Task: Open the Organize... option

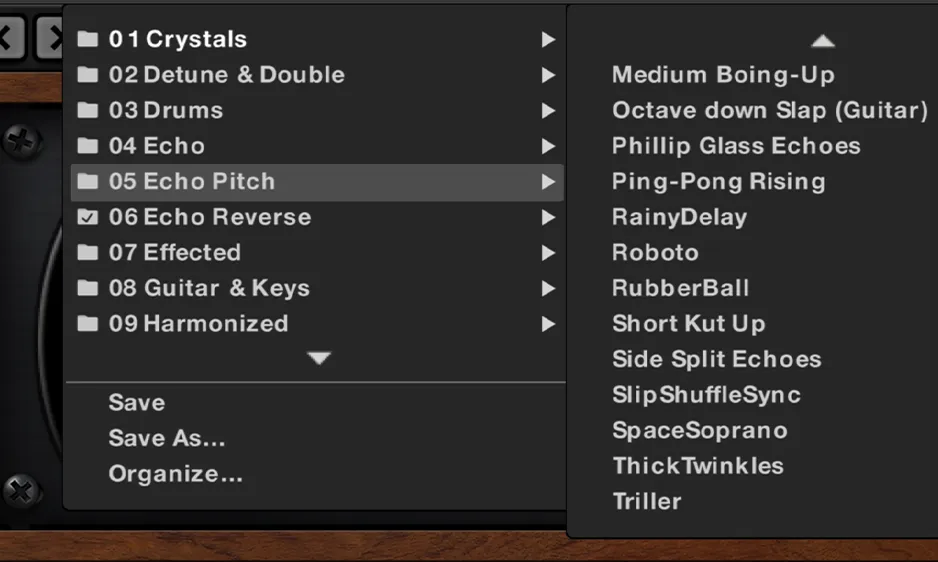Action: point(176,474)
